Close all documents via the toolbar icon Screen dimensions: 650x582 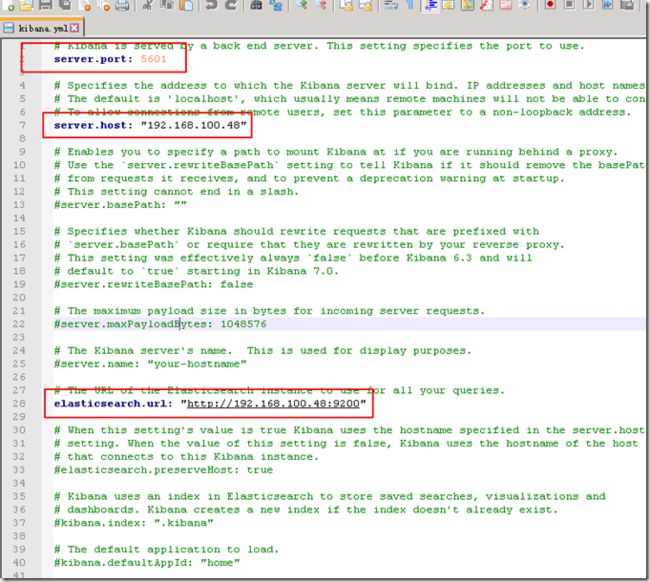pos(104,5)
